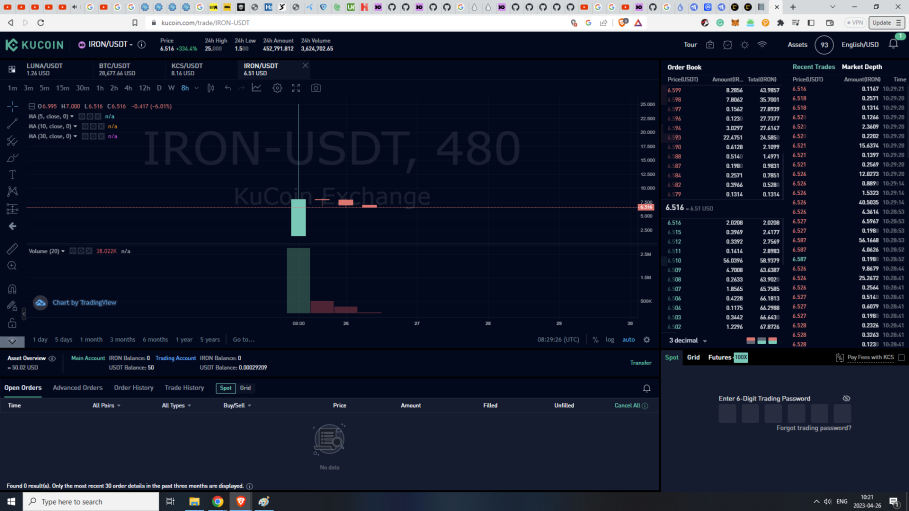Image resolution: width=909 pixels, height=511 pixels.
Task: Open the pattern drawing tools
Action: [x=12, y=191]
